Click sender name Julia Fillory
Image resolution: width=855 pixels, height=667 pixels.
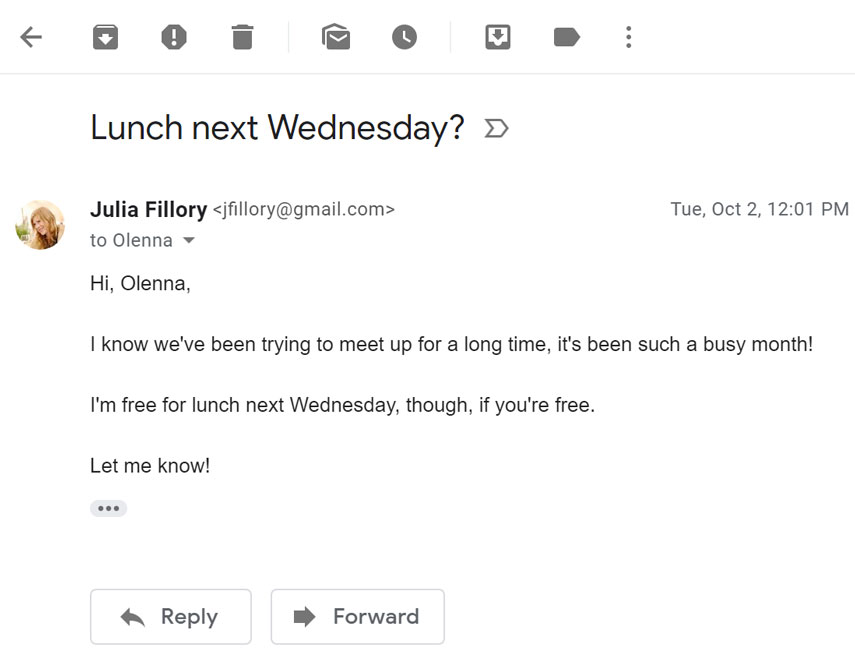[x=148, y=209]
